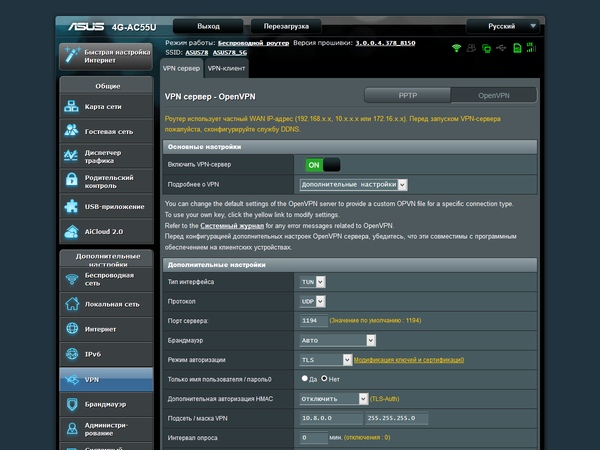Toggle the Enable VPN server ON switch
600x450 pixels.
tap(323, 165)
